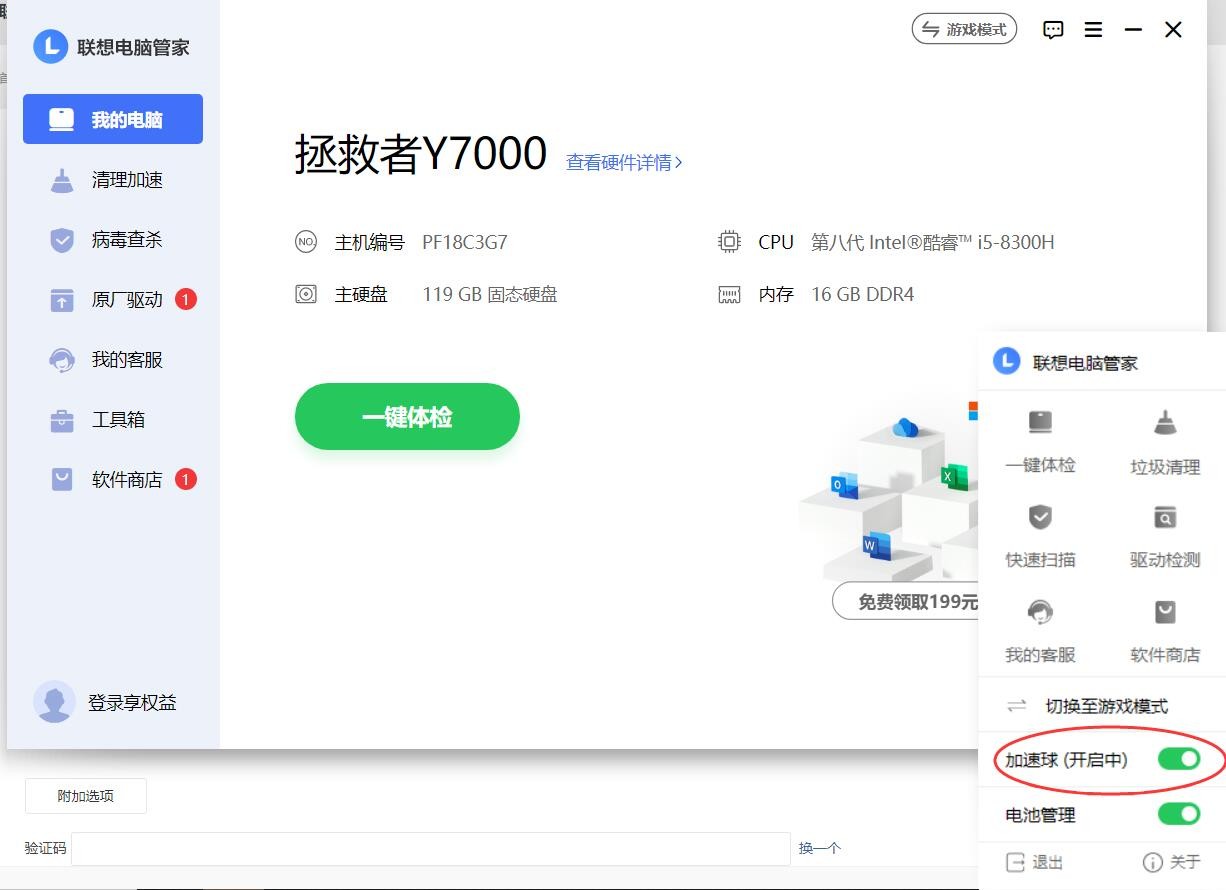1226x890 pixels.
Task: Toggle the 加速球 switch off
Action: [x=1178, y=760]
